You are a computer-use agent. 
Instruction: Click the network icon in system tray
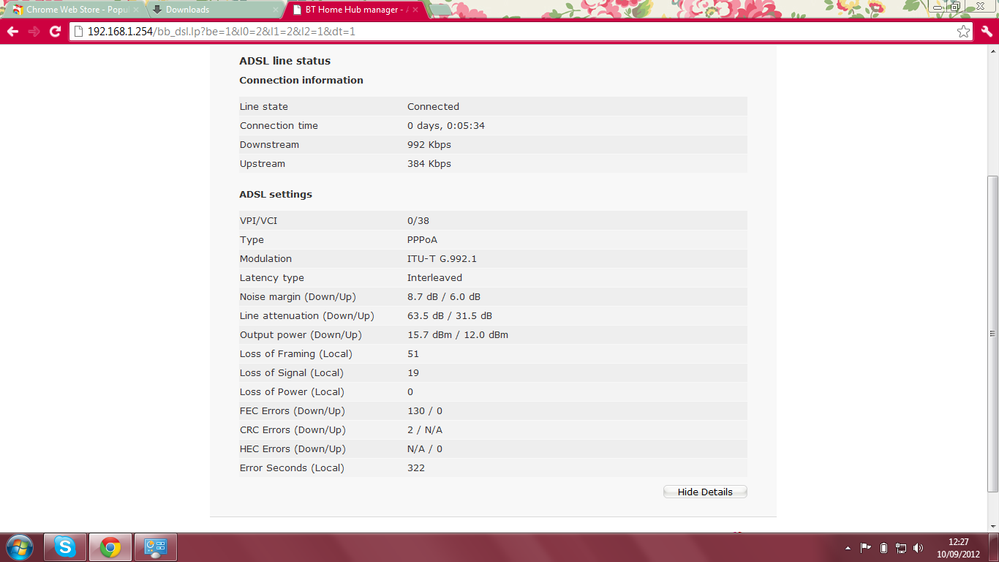click(901, 548)
